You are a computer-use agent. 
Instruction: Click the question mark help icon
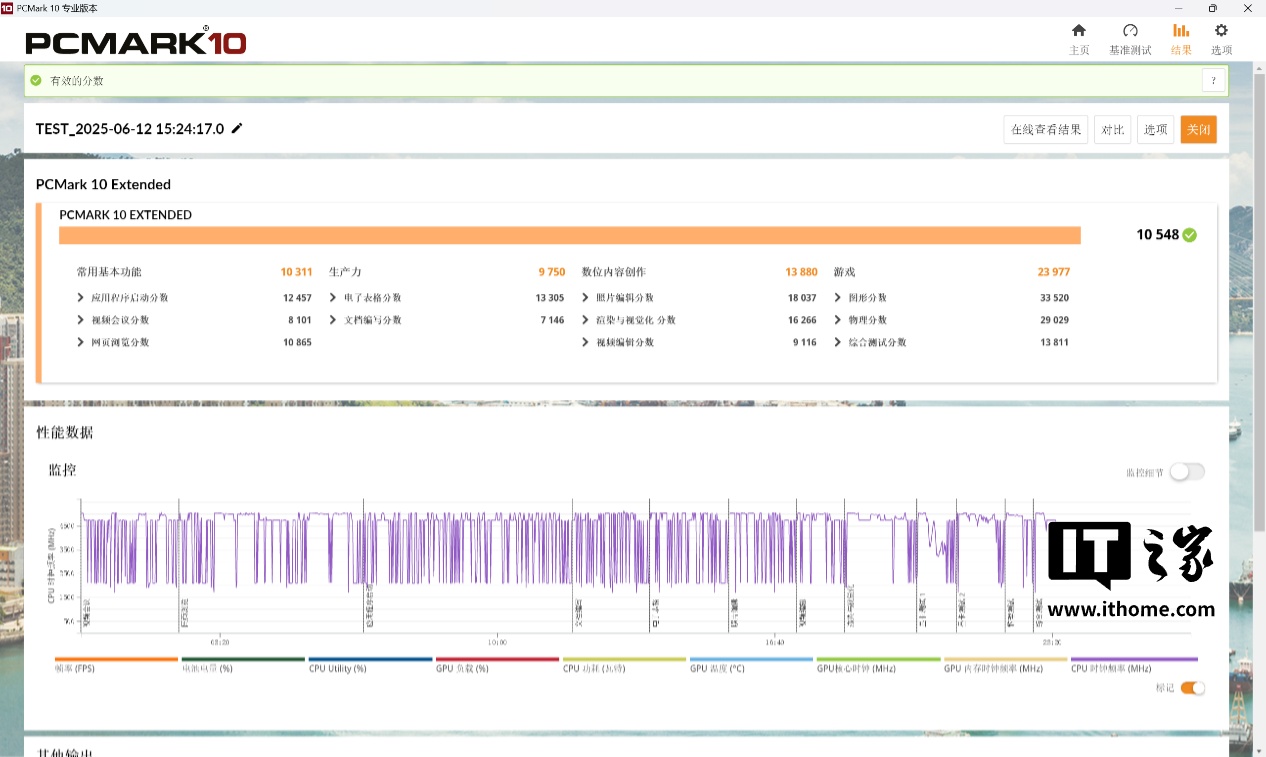[1213, 81]
